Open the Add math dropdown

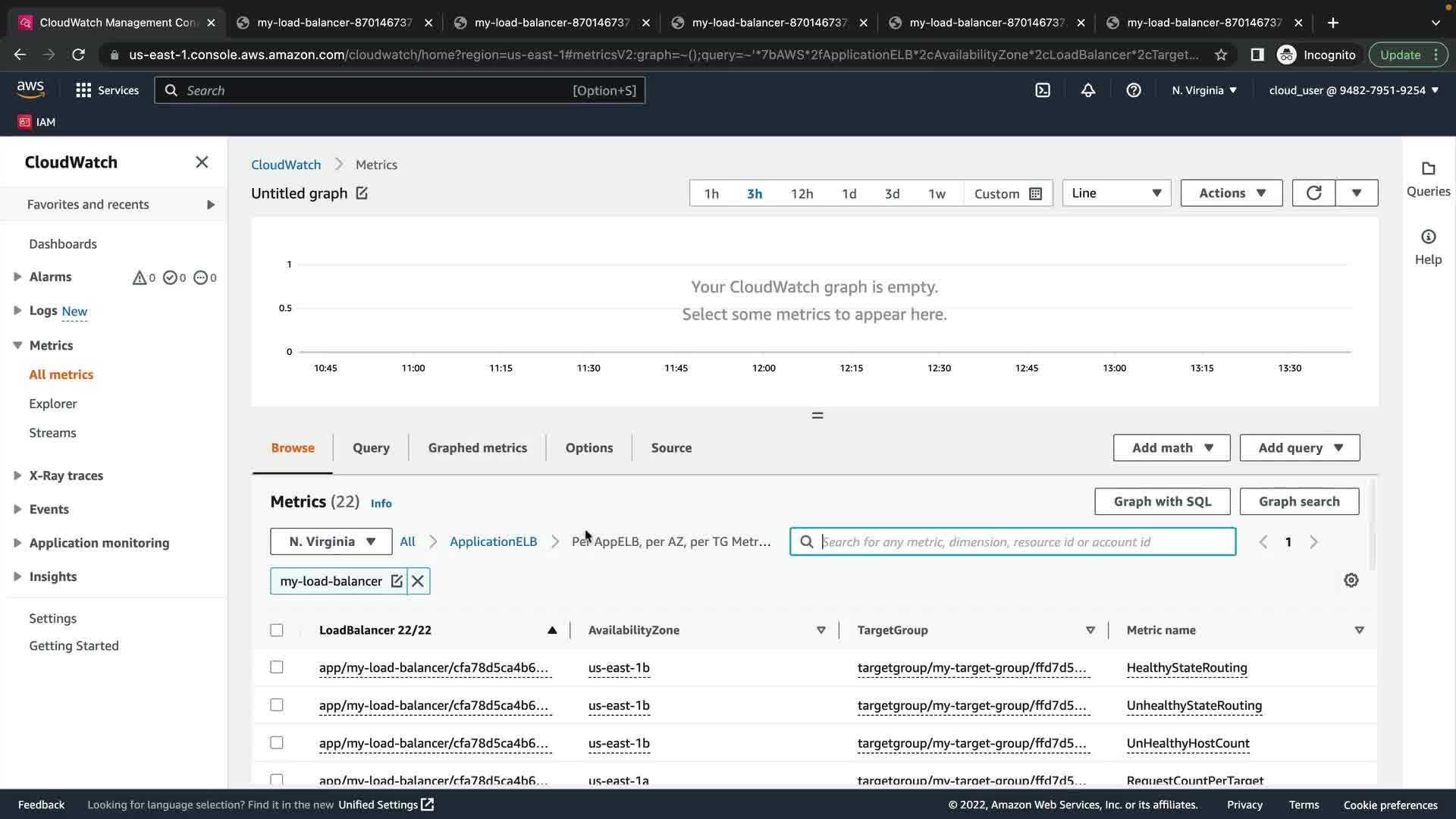pos(1172,447)
